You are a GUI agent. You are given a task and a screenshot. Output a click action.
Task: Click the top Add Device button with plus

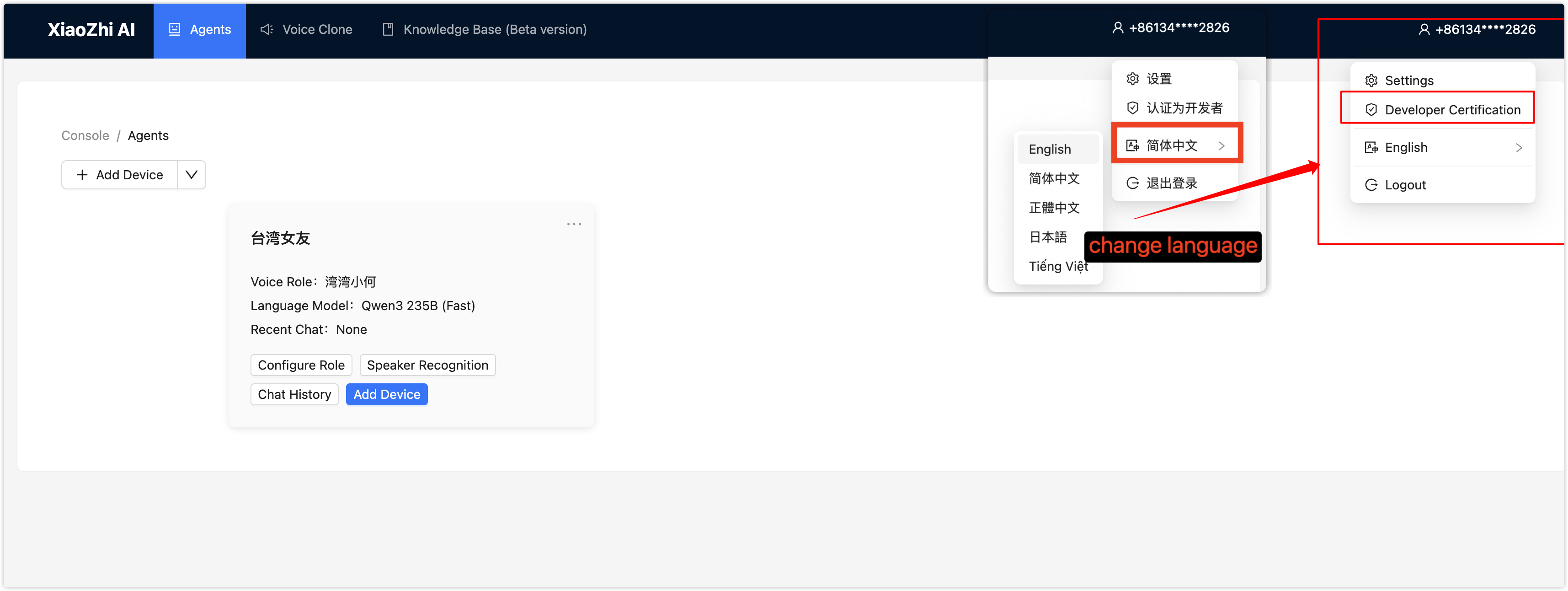tap(120, 175)
